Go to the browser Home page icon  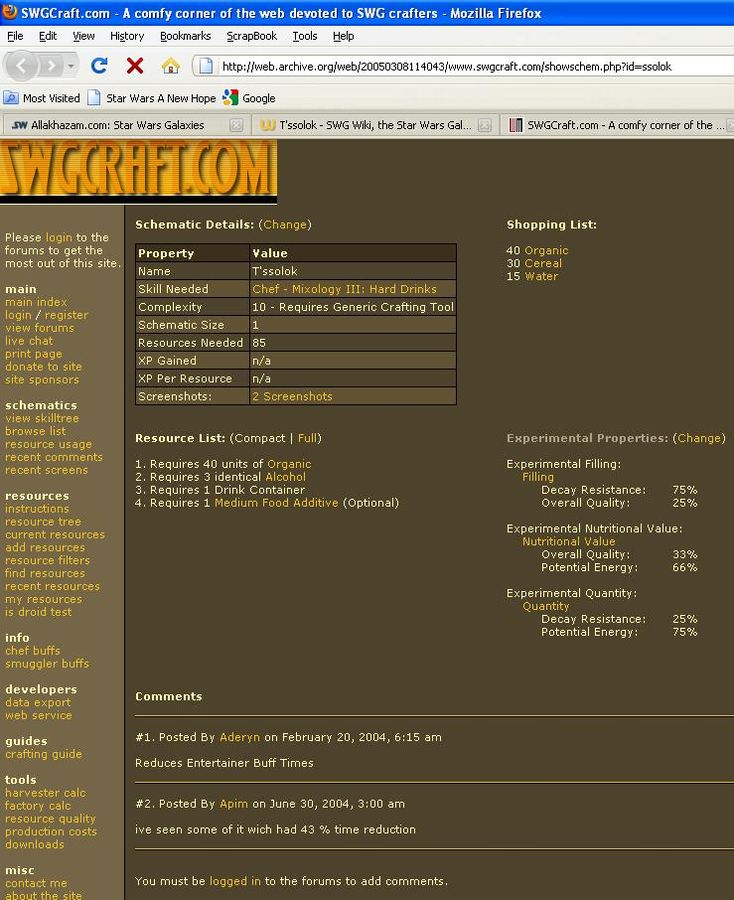(171, 66)
